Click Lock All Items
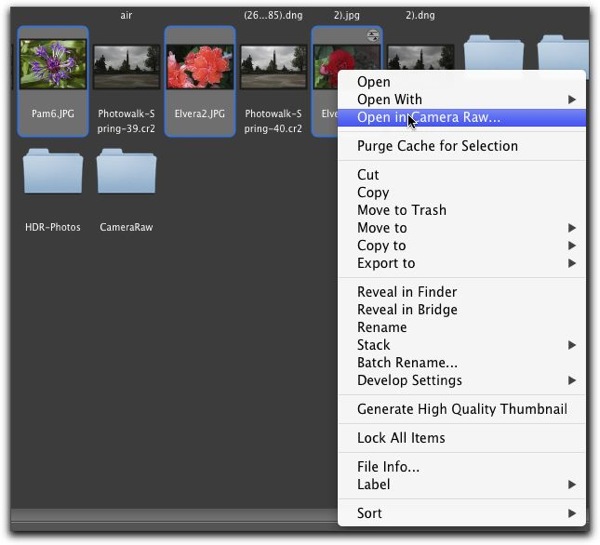600x545 pixels. point(401,438)
